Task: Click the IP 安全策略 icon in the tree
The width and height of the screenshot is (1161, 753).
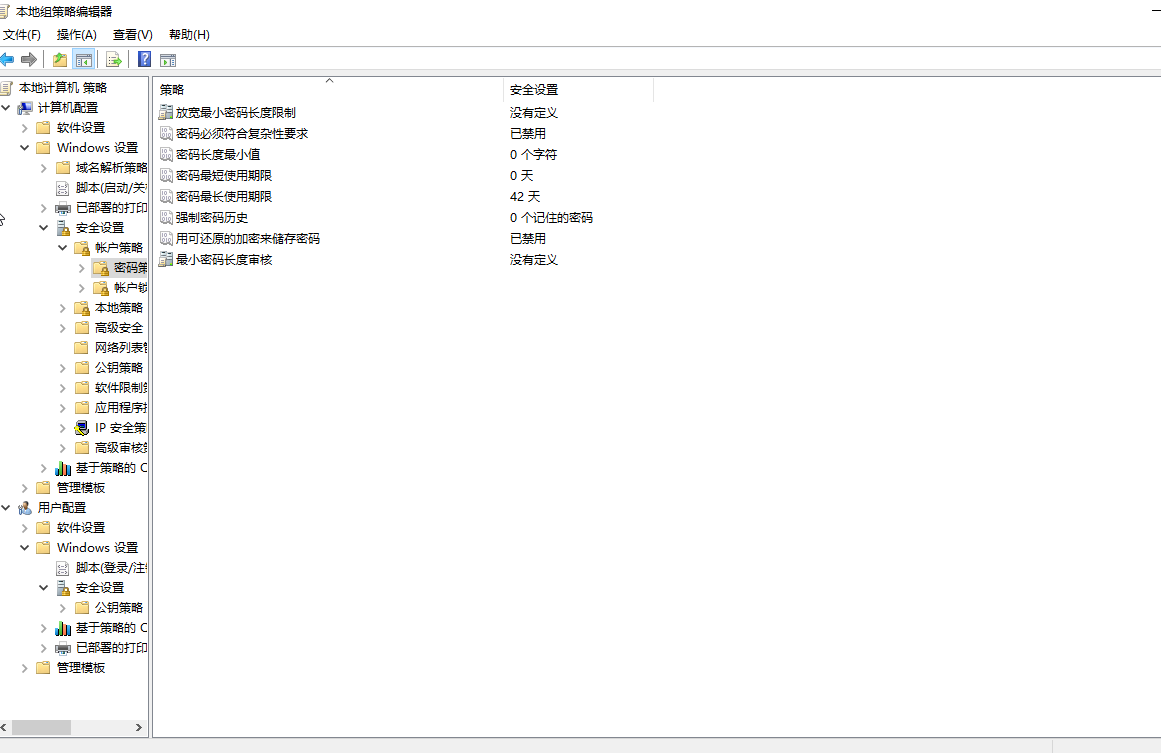Action: [x=82, y=428]
